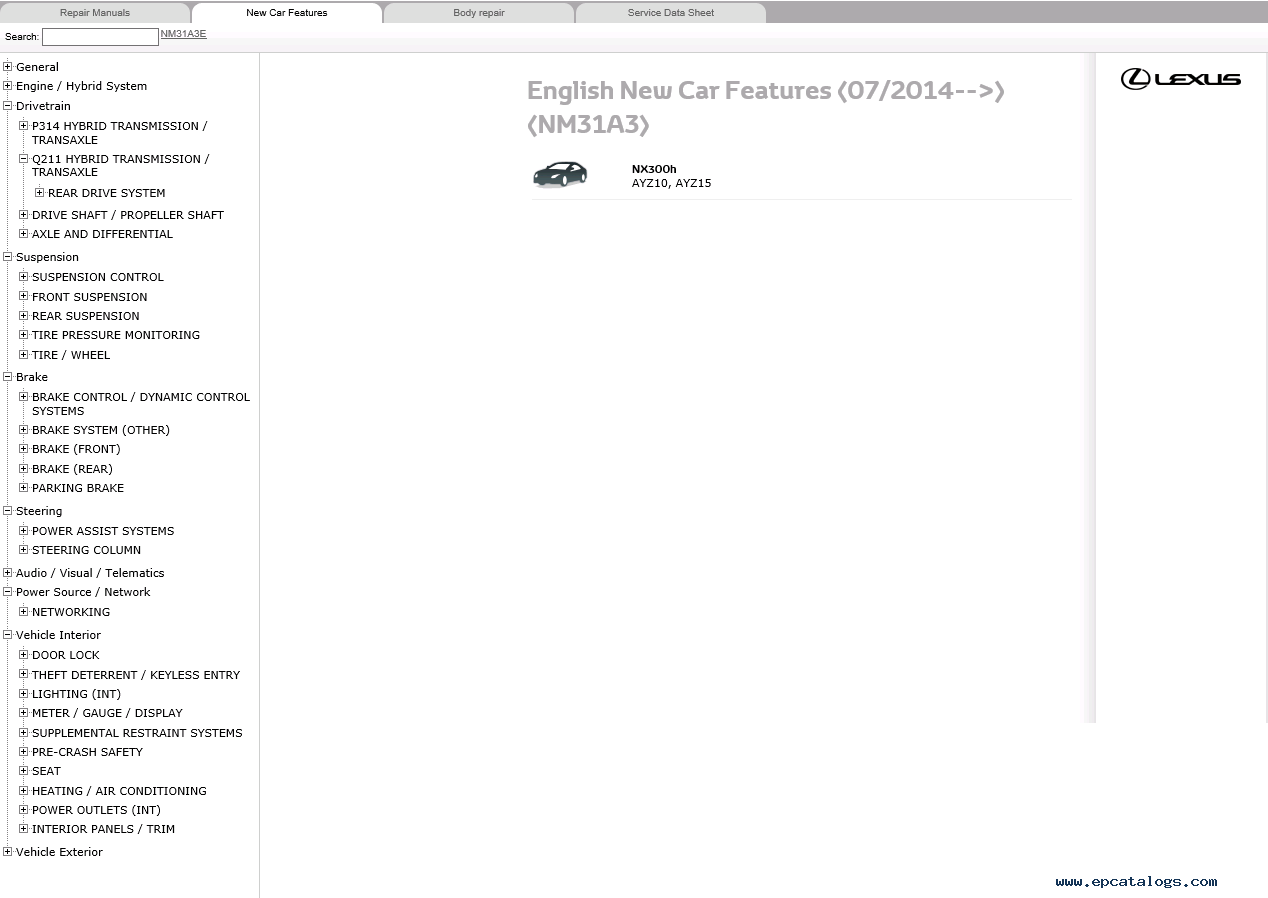The height and width of the screenshot is (898, 1268).
Task: Expand the BRAKE (FRONT) node
Action: click(x=24, y=449)
